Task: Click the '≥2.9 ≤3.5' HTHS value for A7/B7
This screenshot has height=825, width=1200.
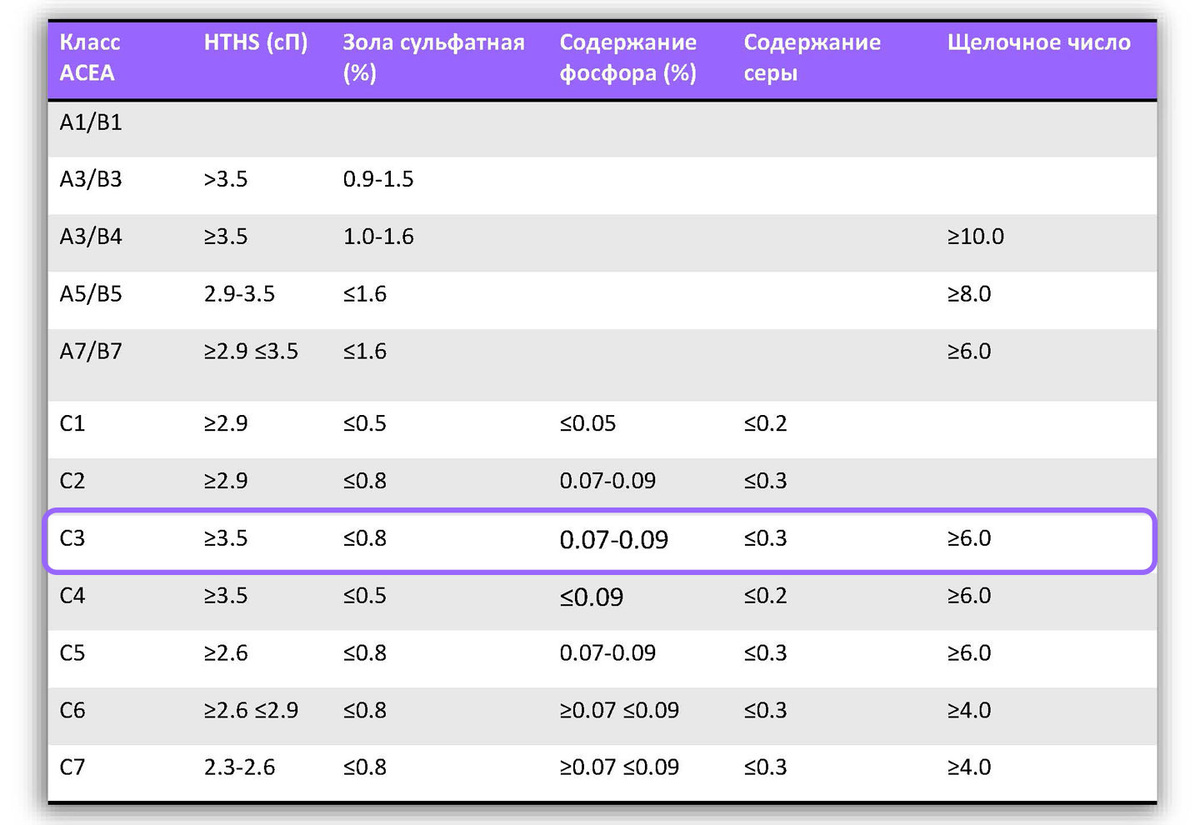Action: (x=250, y=351)
